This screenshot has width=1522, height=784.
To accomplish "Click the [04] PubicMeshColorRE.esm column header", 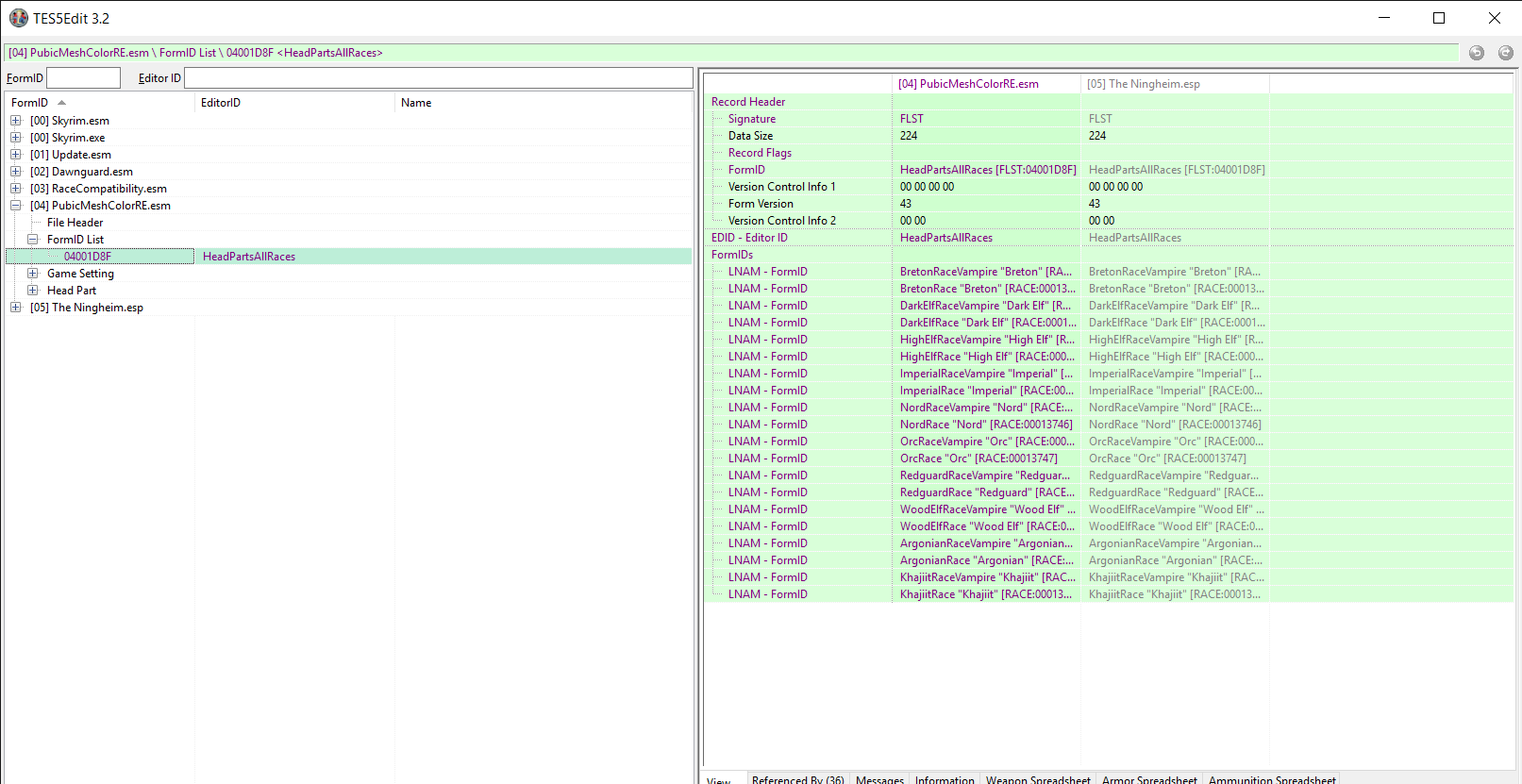I will coord(986,84).
